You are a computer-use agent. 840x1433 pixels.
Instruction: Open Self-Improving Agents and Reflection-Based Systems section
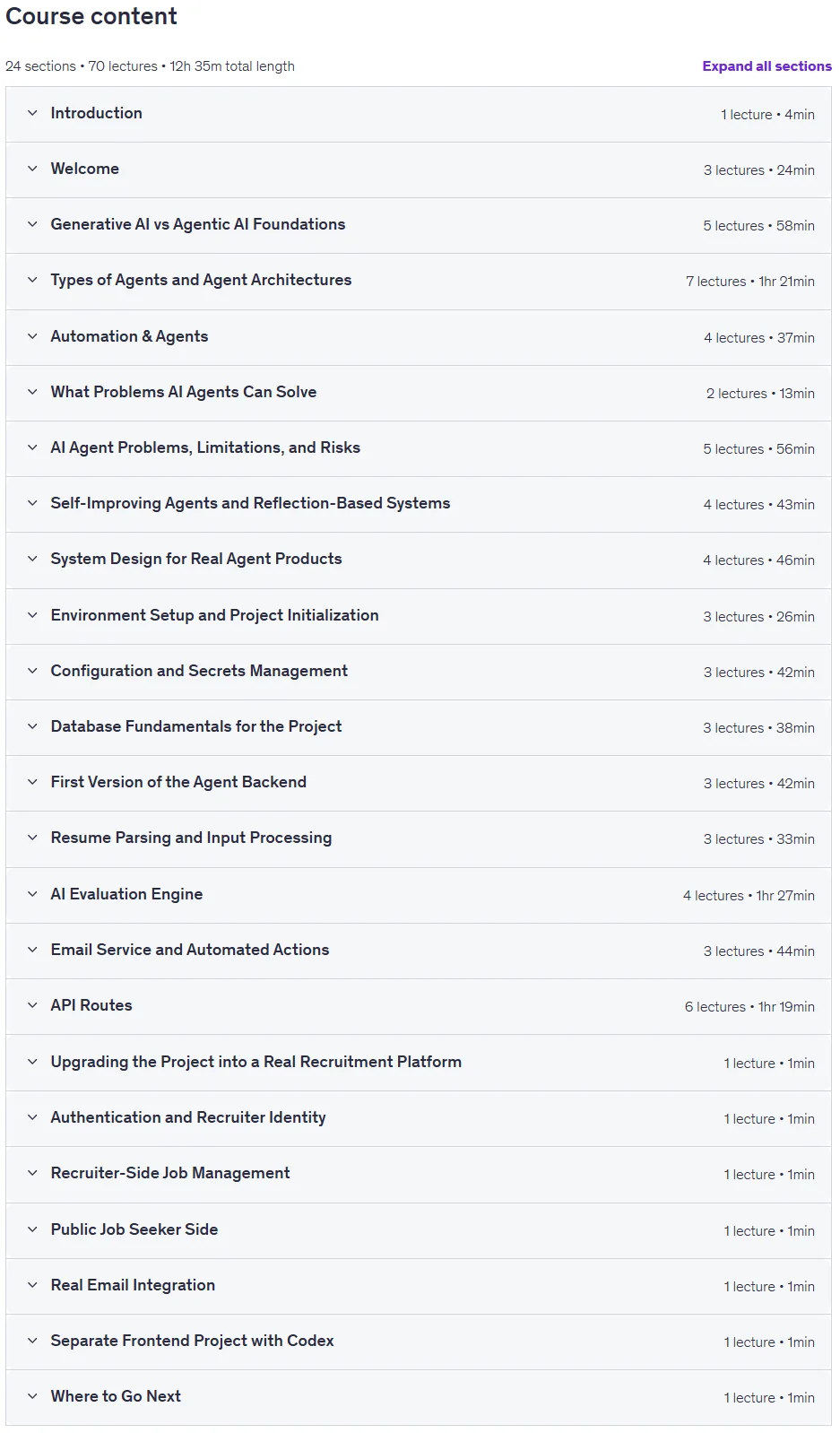tap(419, 504)
